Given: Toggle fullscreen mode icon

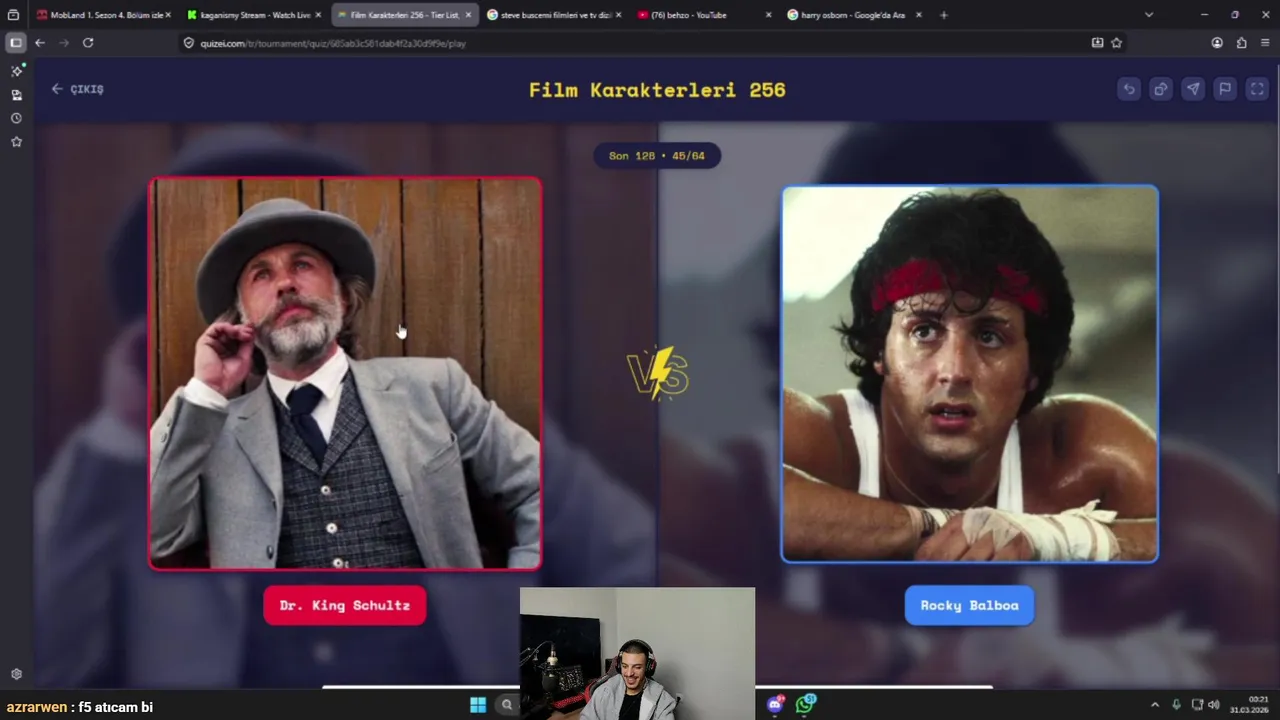Looking at the screenshot, I should 1257,89.
